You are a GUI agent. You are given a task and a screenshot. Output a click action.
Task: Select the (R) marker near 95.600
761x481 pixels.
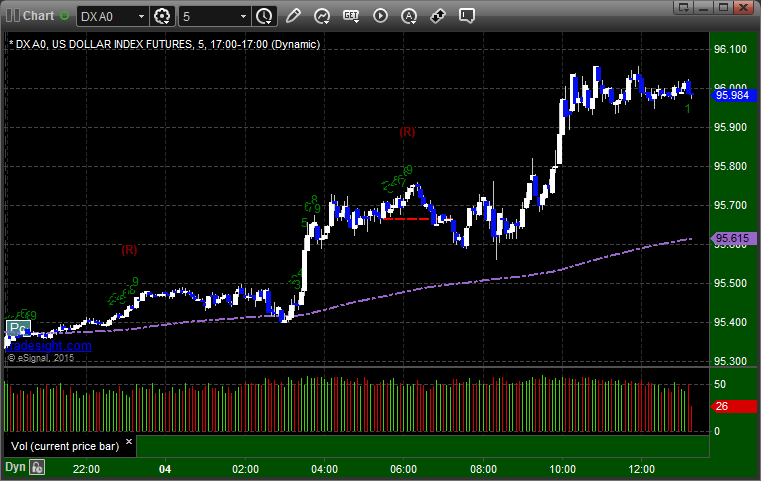(130, 250)
